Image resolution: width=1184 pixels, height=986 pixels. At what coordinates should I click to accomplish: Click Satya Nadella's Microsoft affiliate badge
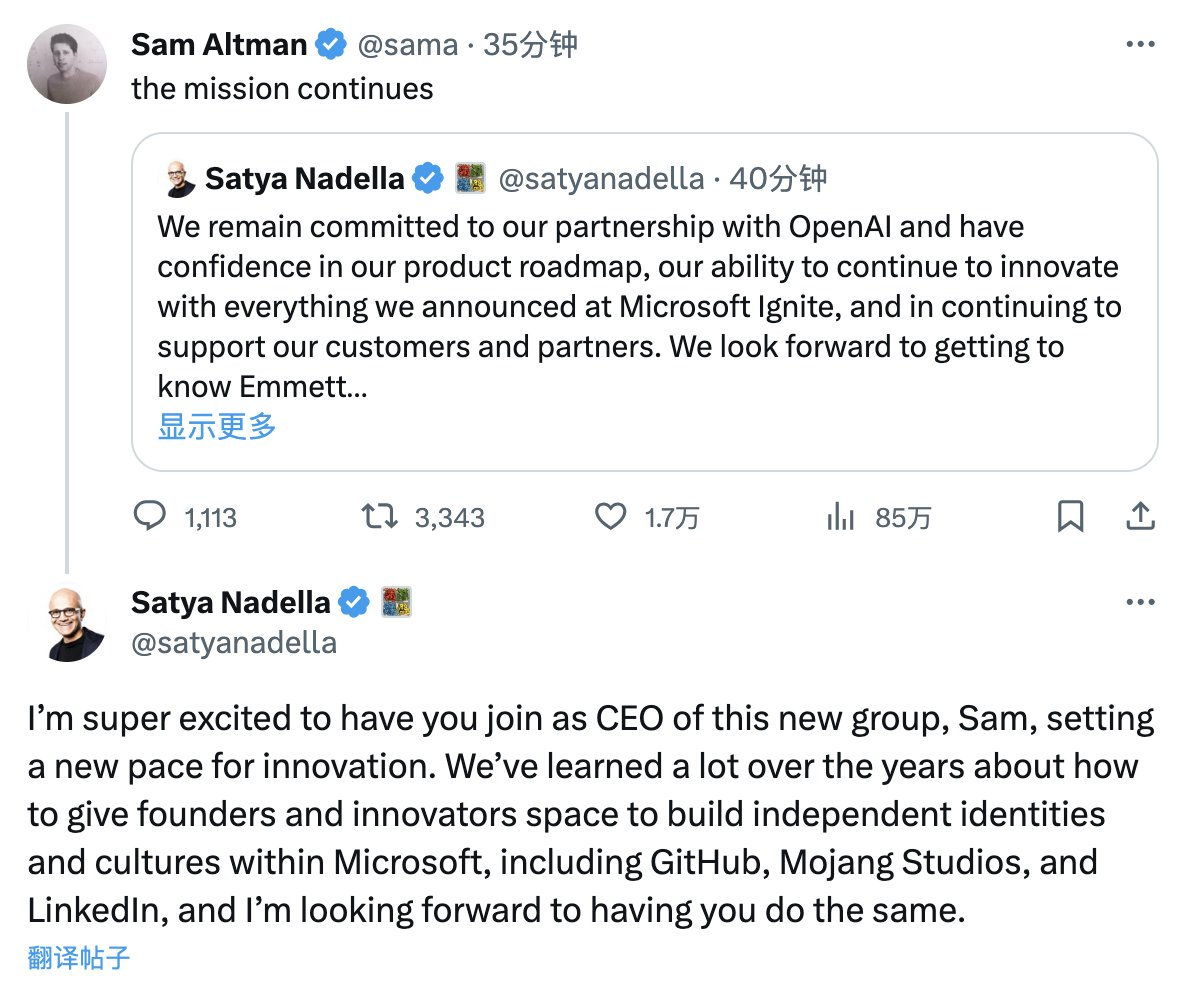(397, 601)
